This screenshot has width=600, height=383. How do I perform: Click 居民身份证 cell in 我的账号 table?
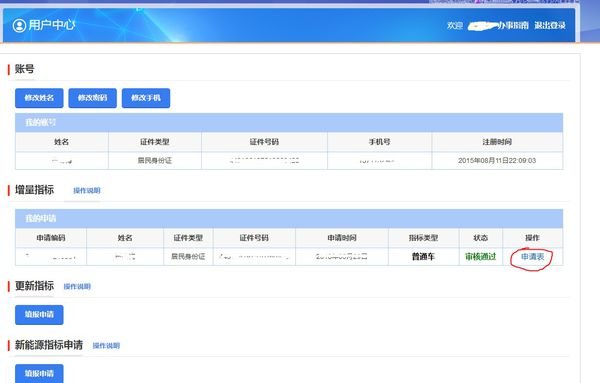[155, 161]
